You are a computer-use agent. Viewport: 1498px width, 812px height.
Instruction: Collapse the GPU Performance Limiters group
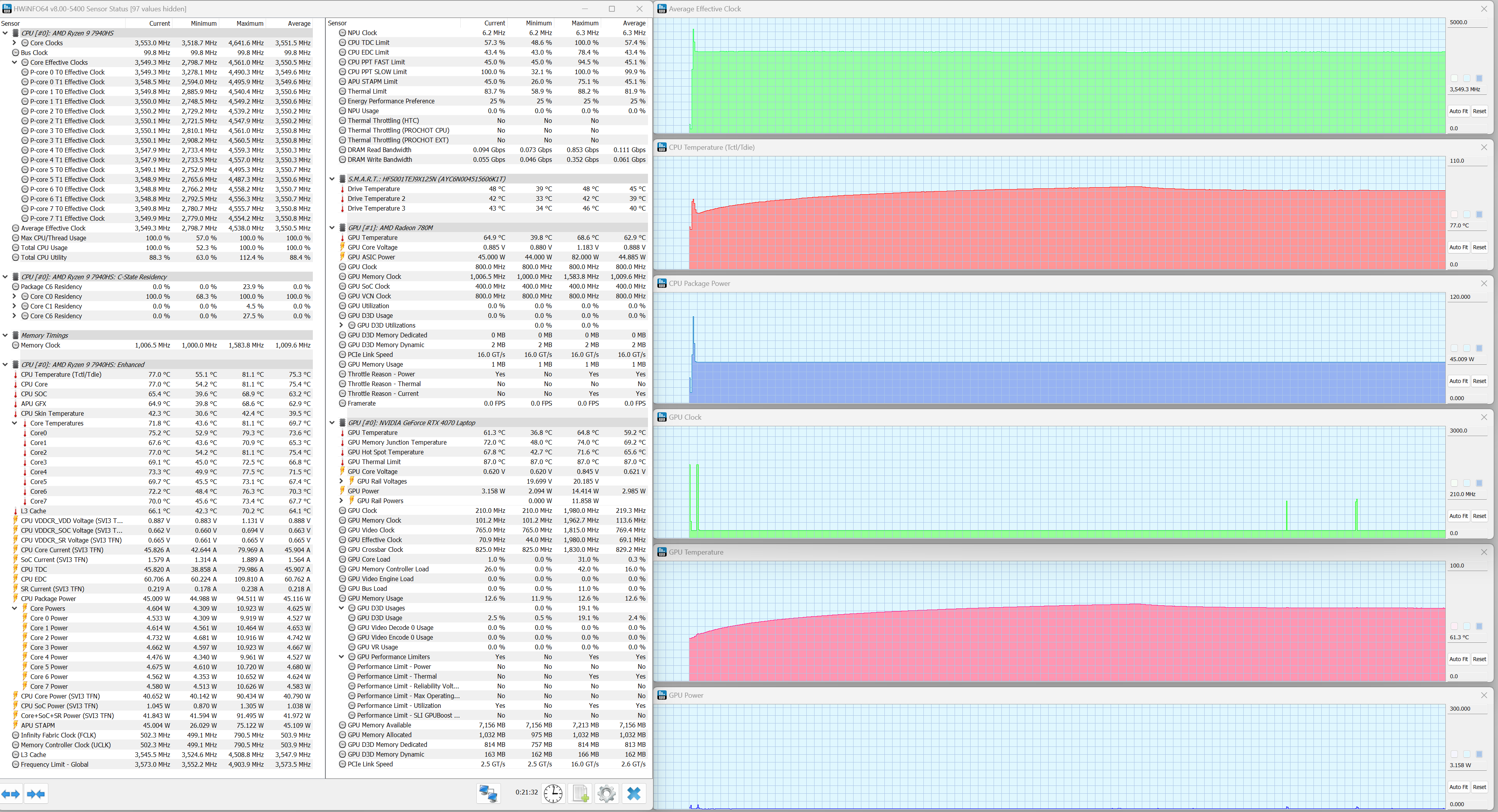coord(341,657)
